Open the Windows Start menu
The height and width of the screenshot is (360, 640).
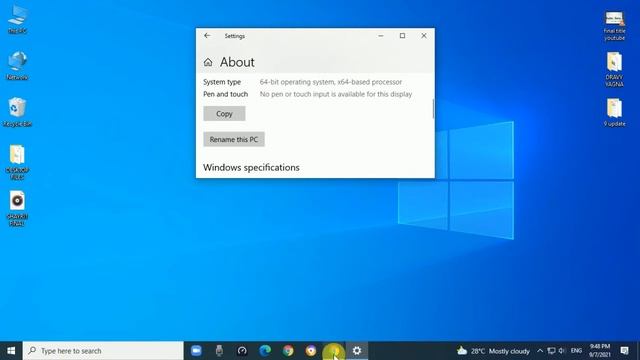(11, 351)
